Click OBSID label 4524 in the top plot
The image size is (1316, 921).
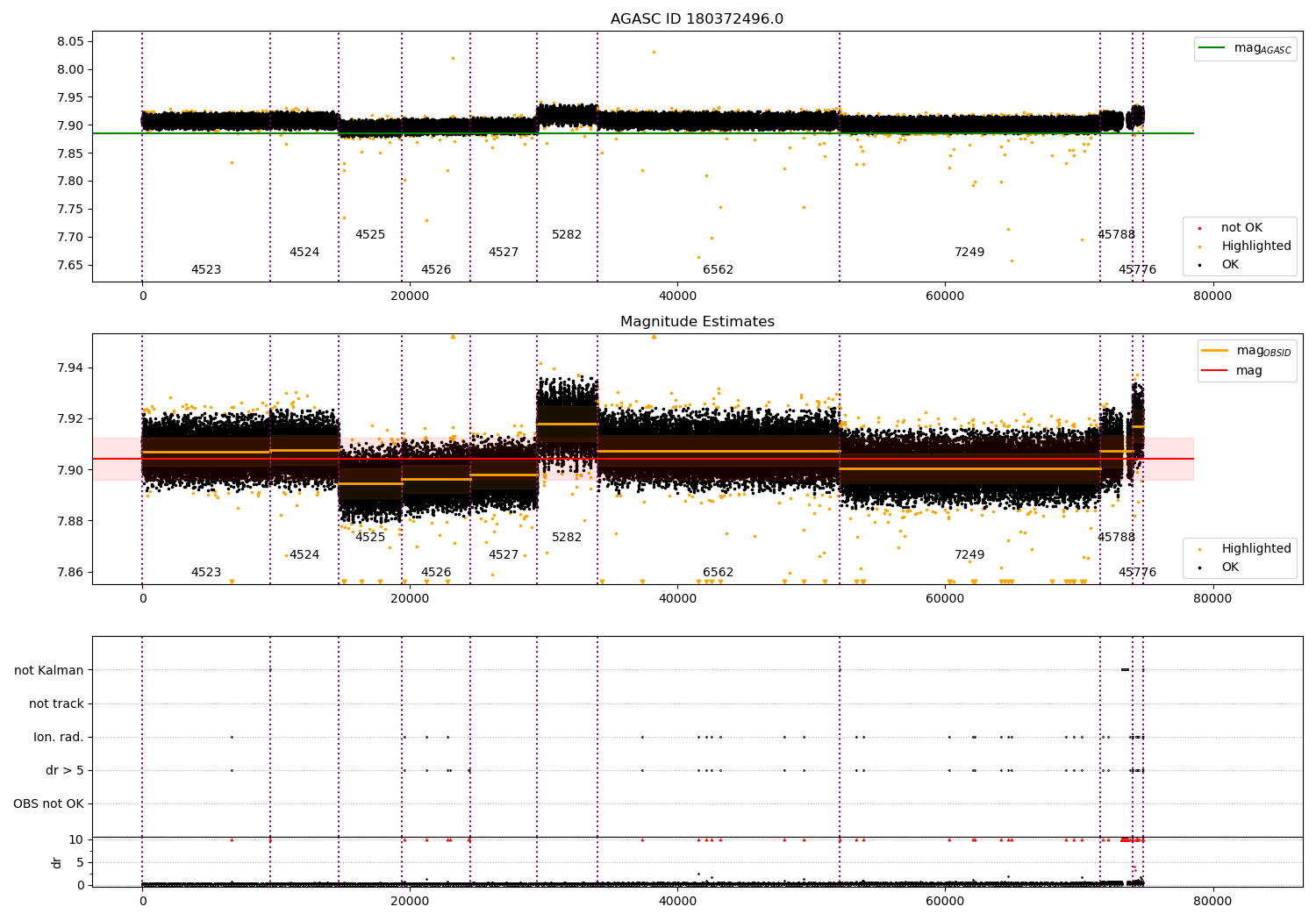[304, 253]
